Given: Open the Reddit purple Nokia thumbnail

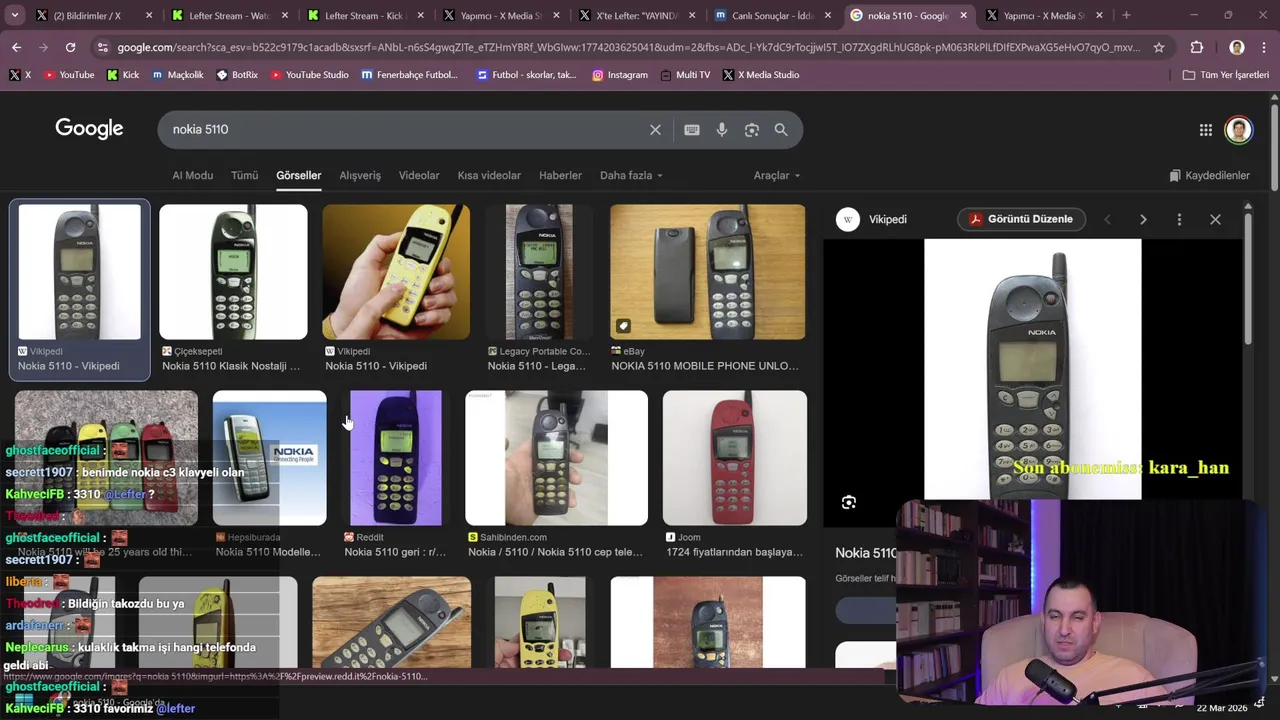Looking at the screenshot, I should pos(395,458).
